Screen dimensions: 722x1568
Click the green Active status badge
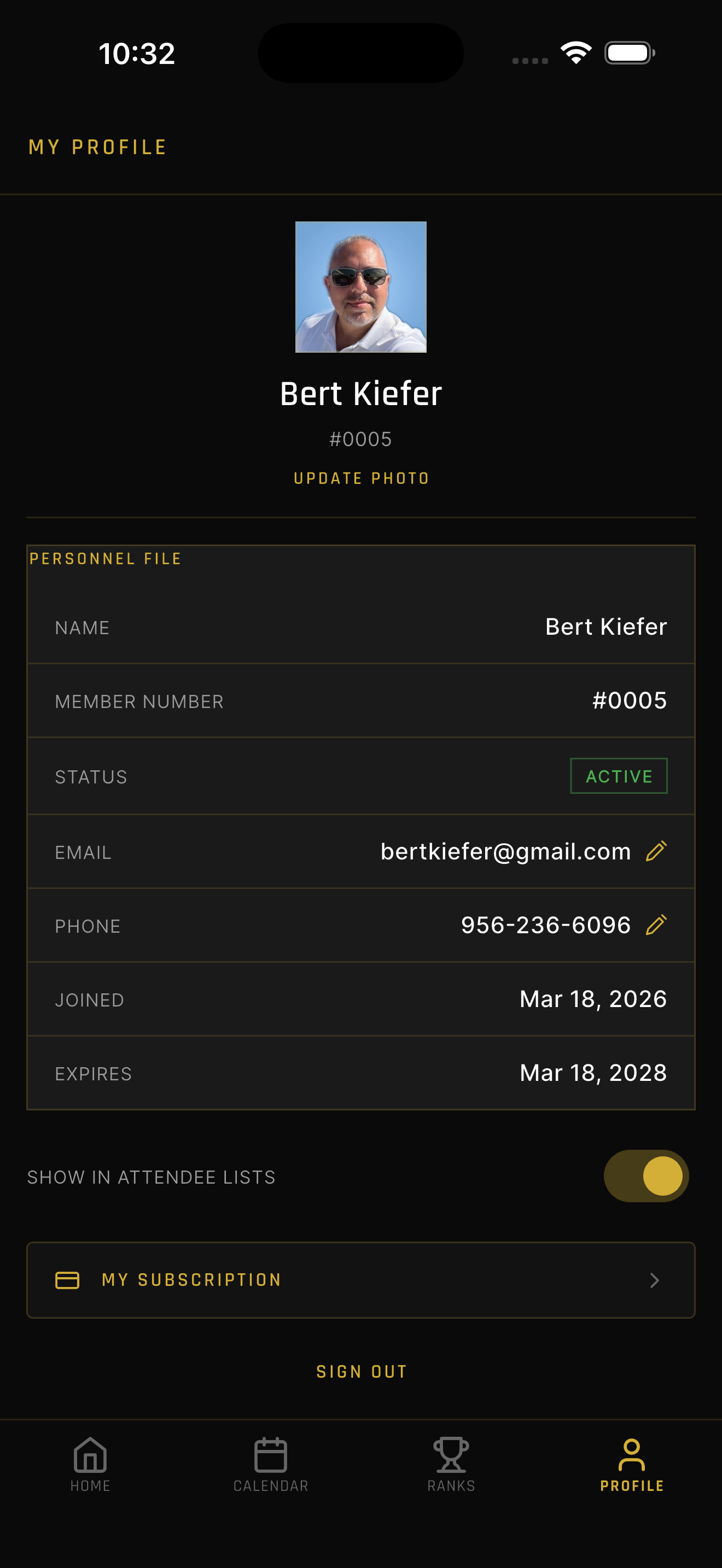point(619,776)
